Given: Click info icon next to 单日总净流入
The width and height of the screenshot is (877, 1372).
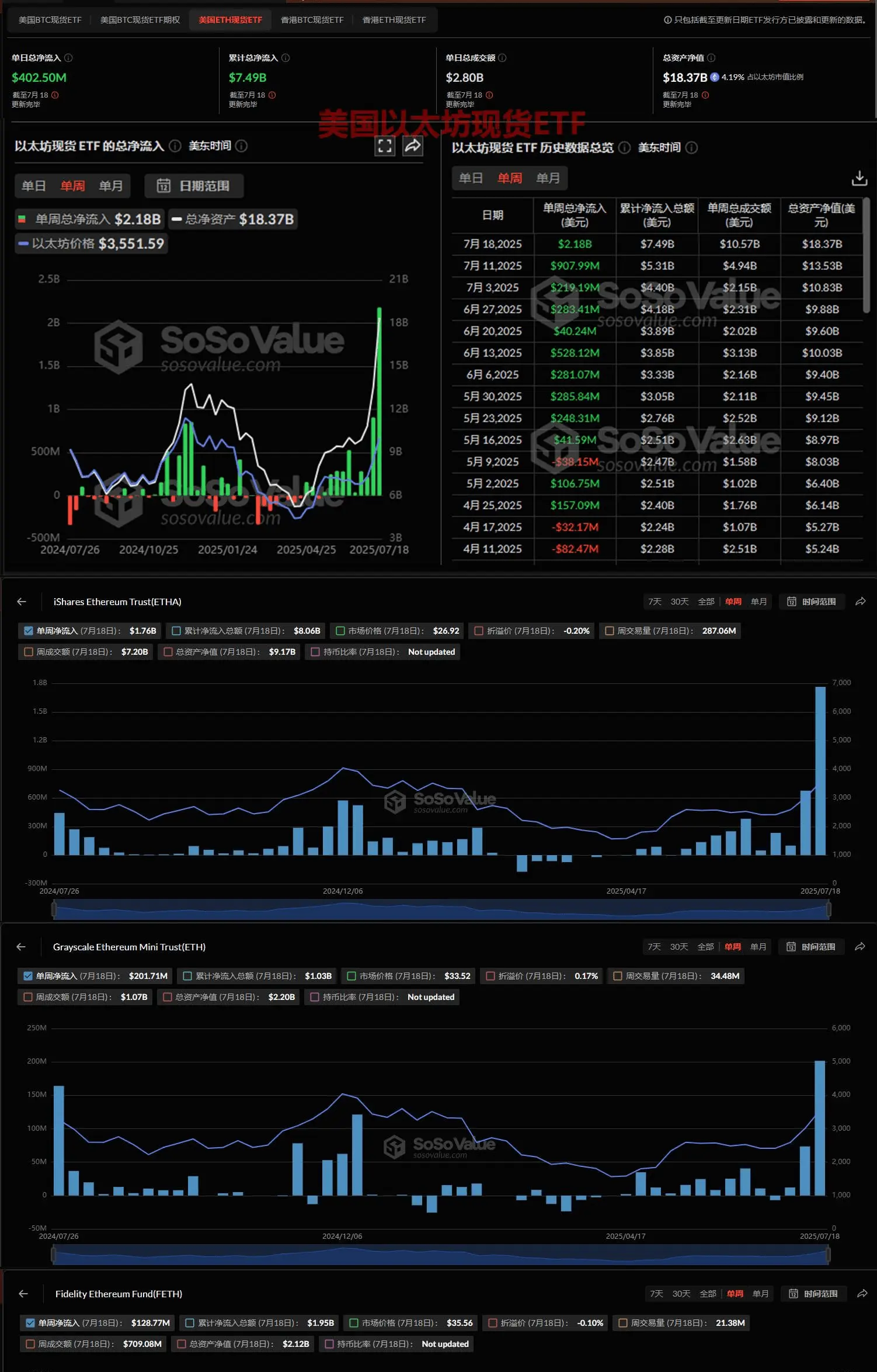Looking at the screenshot, I should tap(68, 58).
